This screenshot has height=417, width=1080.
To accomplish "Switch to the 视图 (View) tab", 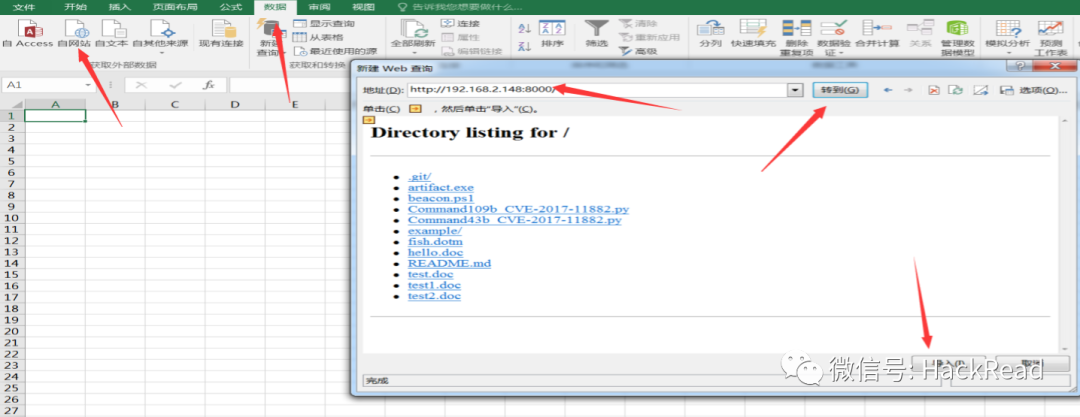I will [x=363, y=7].
